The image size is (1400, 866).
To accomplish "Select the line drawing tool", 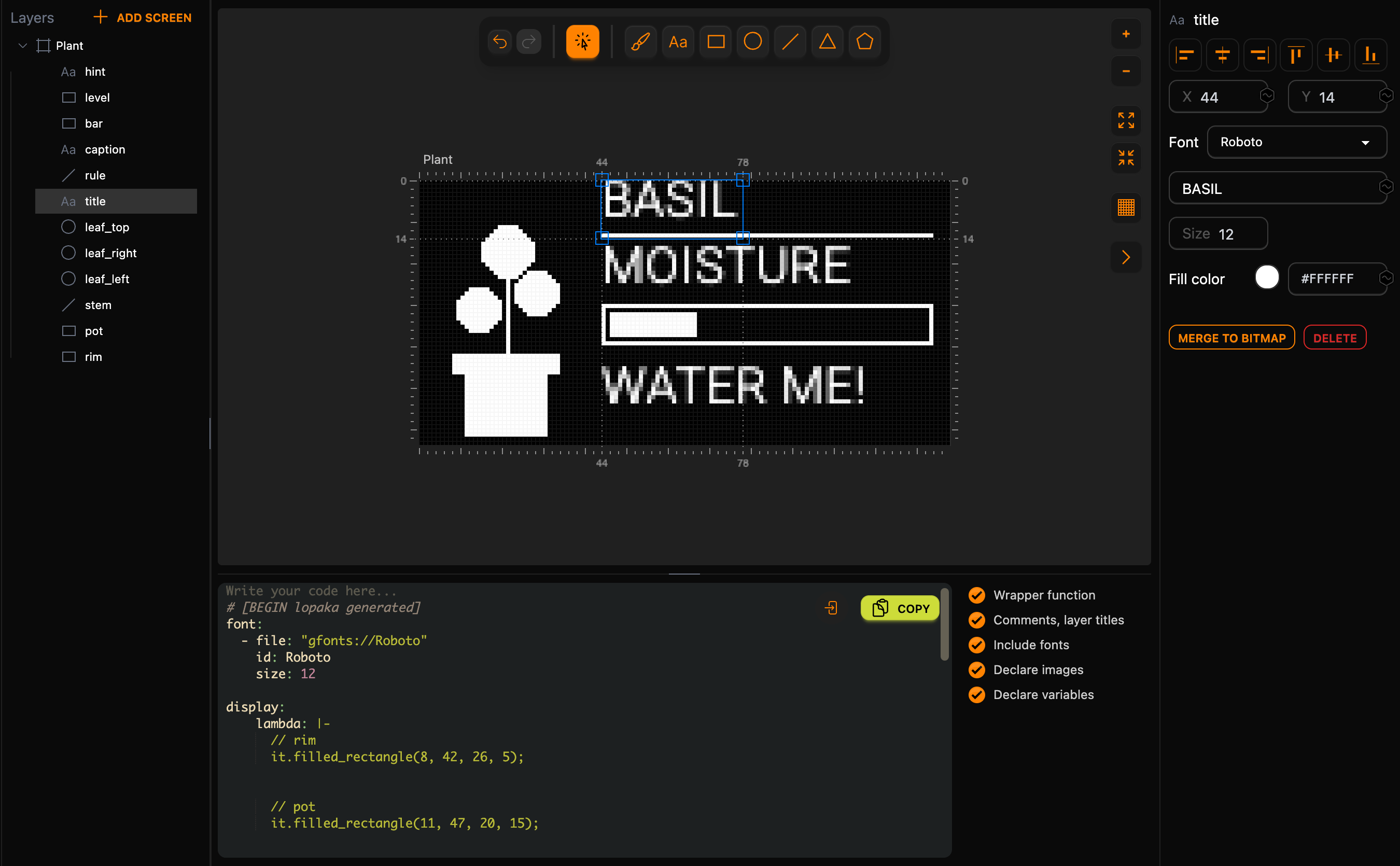I will pos(790,42).
